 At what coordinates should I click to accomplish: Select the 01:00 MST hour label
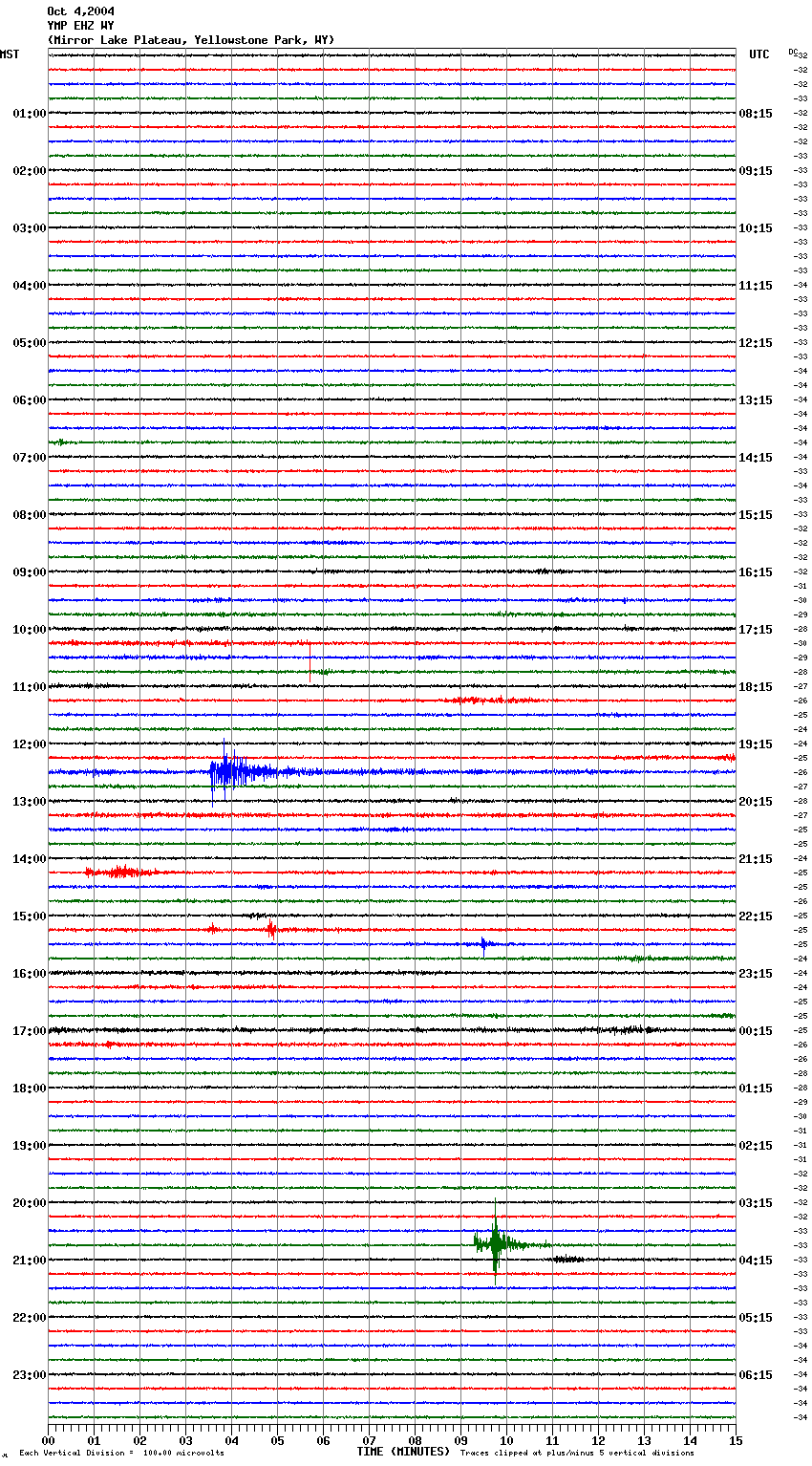(30, 114)
